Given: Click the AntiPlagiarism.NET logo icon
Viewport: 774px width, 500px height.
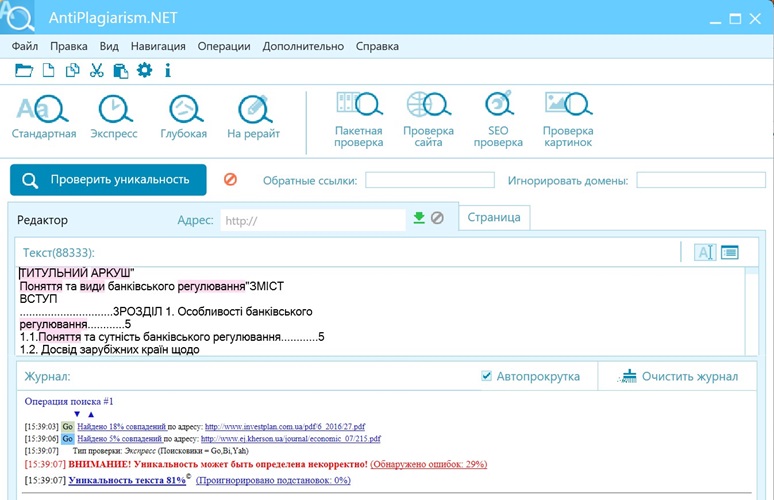Looking at the screenshot, I should point(17,16).
